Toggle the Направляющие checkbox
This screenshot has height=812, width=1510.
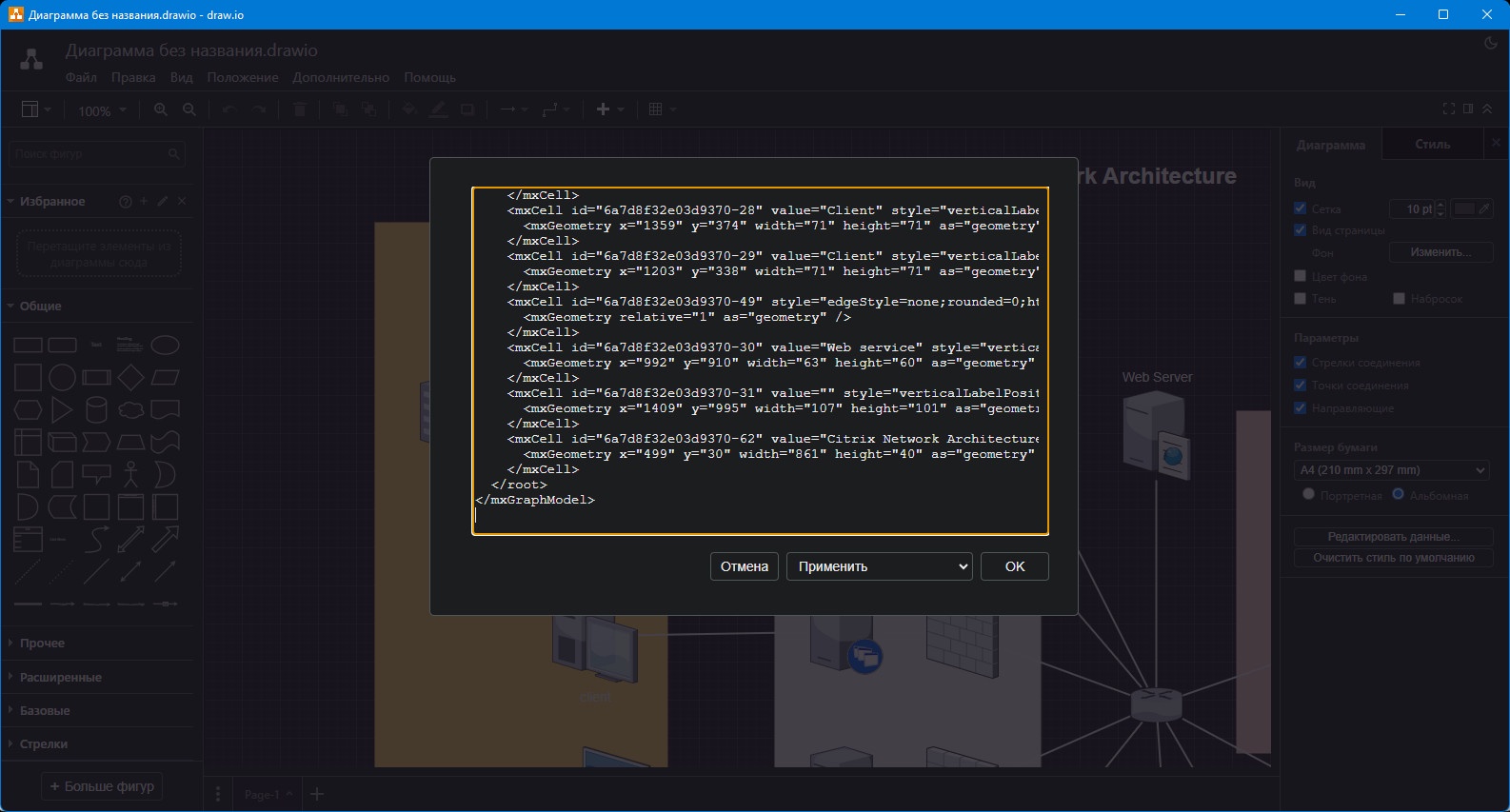pyautogui.click(x=1300, y=408)
